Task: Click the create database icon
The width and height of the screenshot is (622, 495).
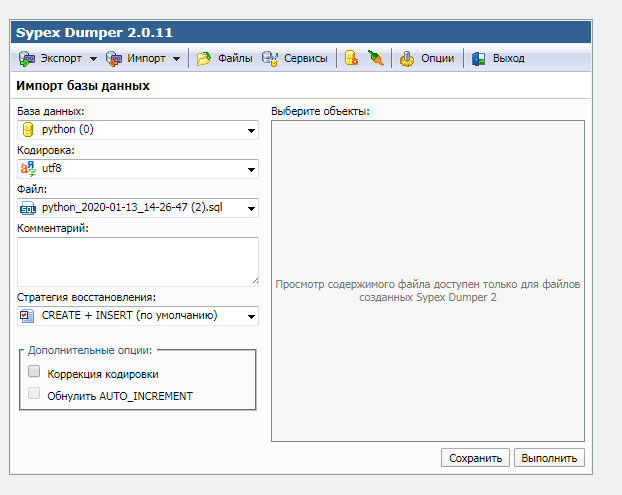Action: point(351,58)
